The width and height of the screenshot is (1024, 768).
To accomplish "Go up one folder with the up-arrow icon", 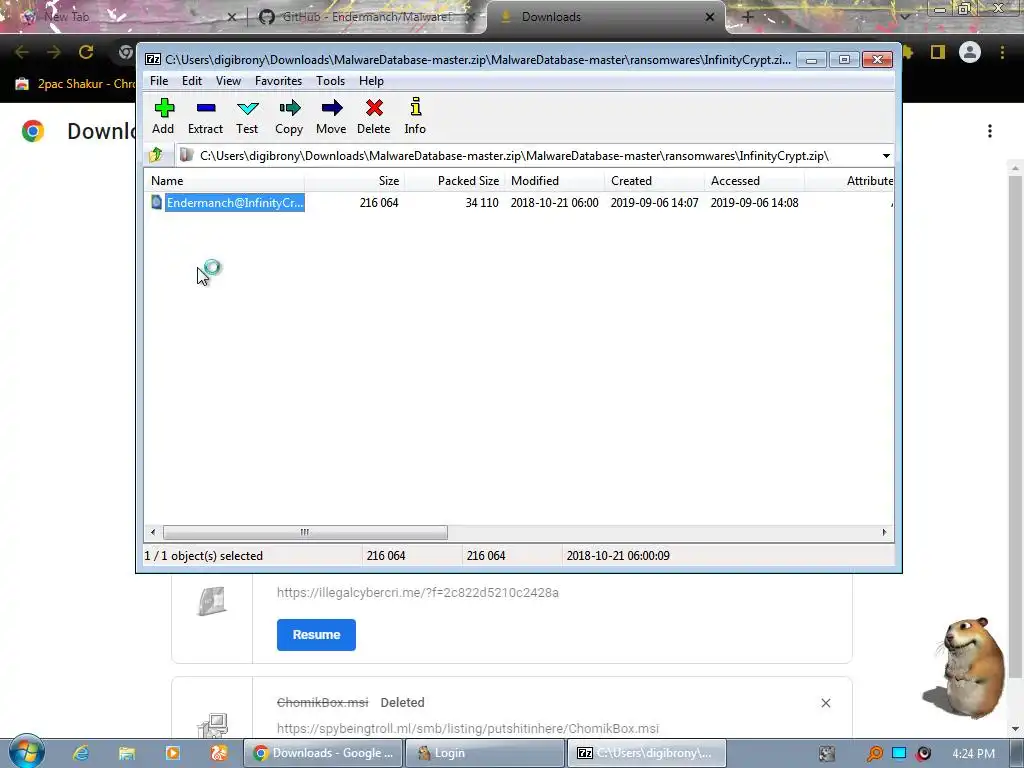I will pyautogui.click(x=155, y=155).
